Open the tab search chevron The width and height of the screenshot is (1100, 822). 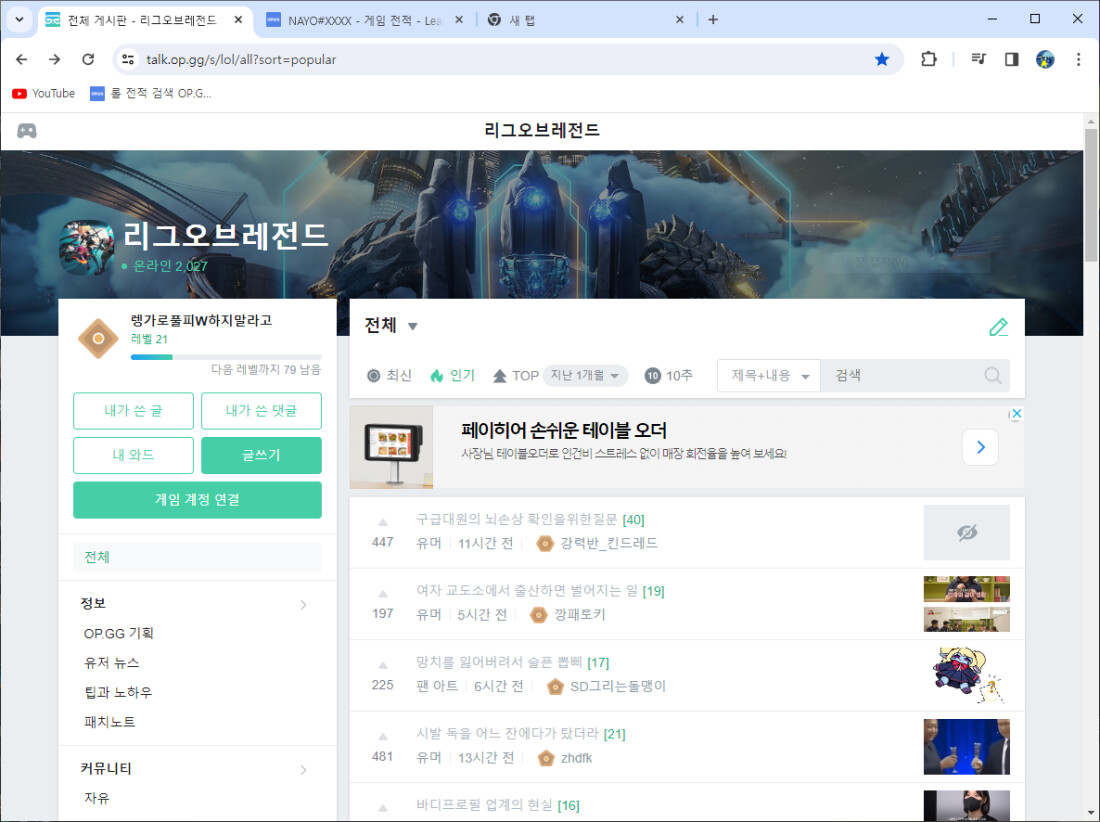pos(19,20)
